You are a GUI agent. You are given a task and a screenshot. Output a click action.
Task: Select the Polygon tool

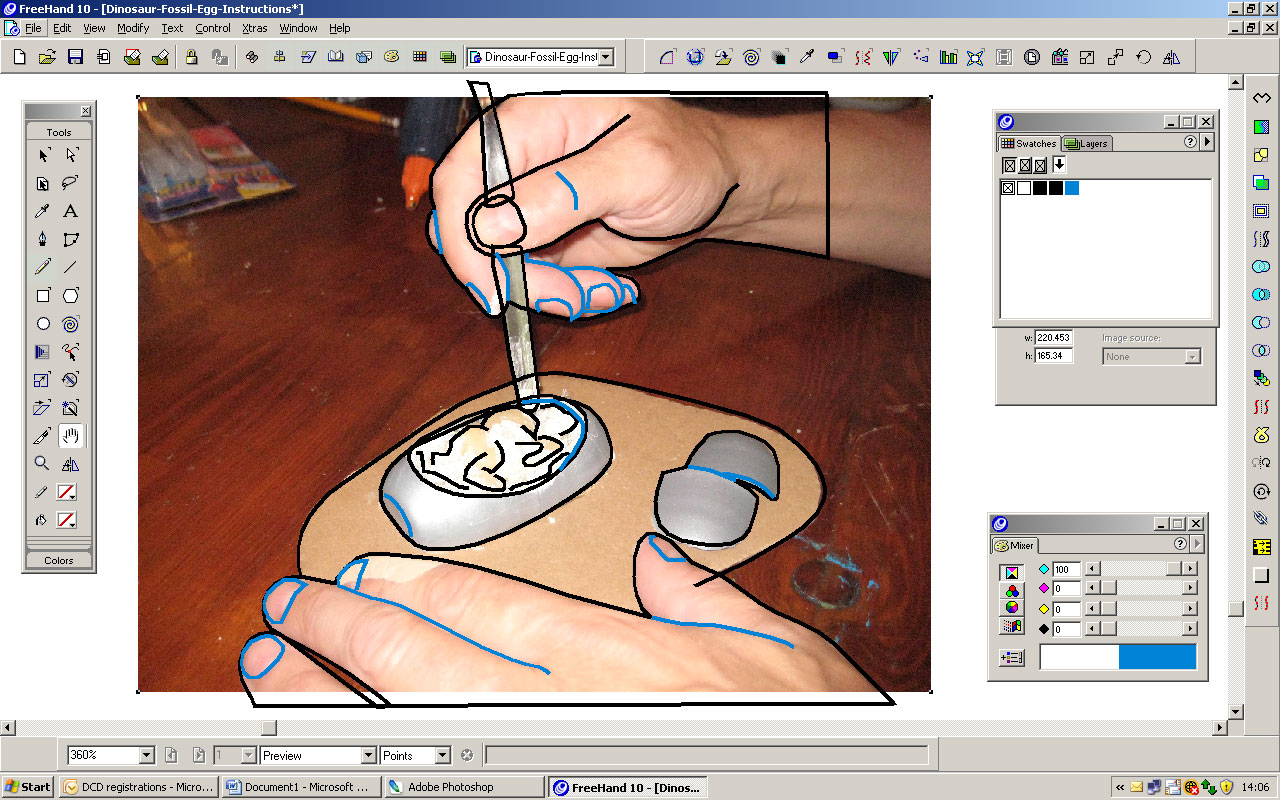(x=71, y=295)
